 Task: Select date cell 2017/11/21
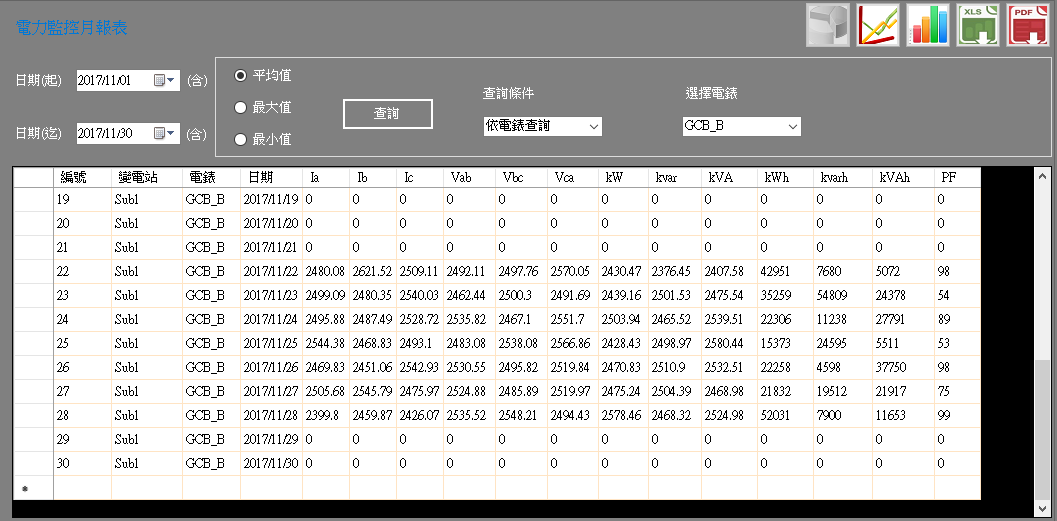(272, 247)
